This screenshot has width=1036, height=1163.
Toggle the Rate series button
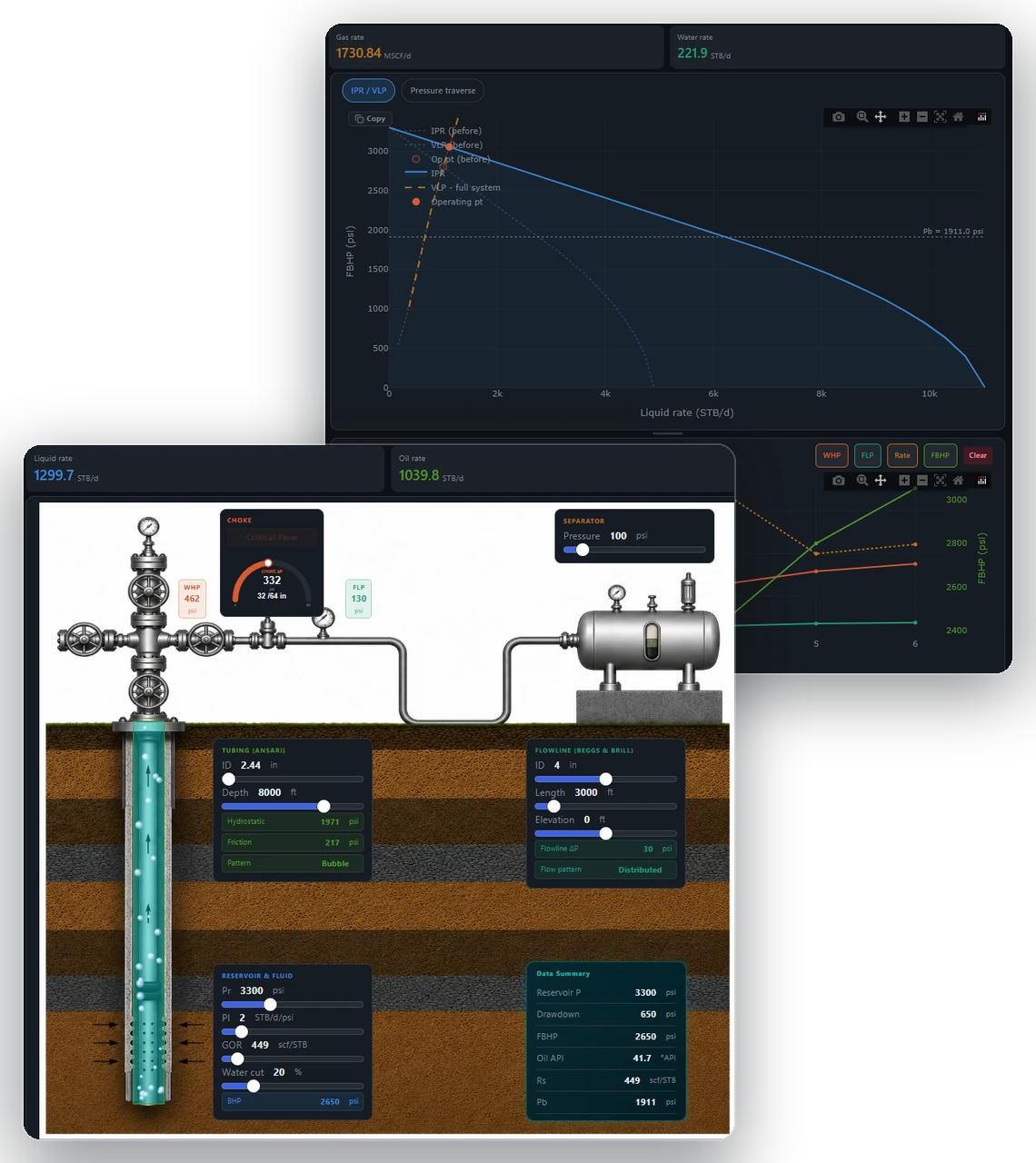pyautogui.click(x=902, y=455)
